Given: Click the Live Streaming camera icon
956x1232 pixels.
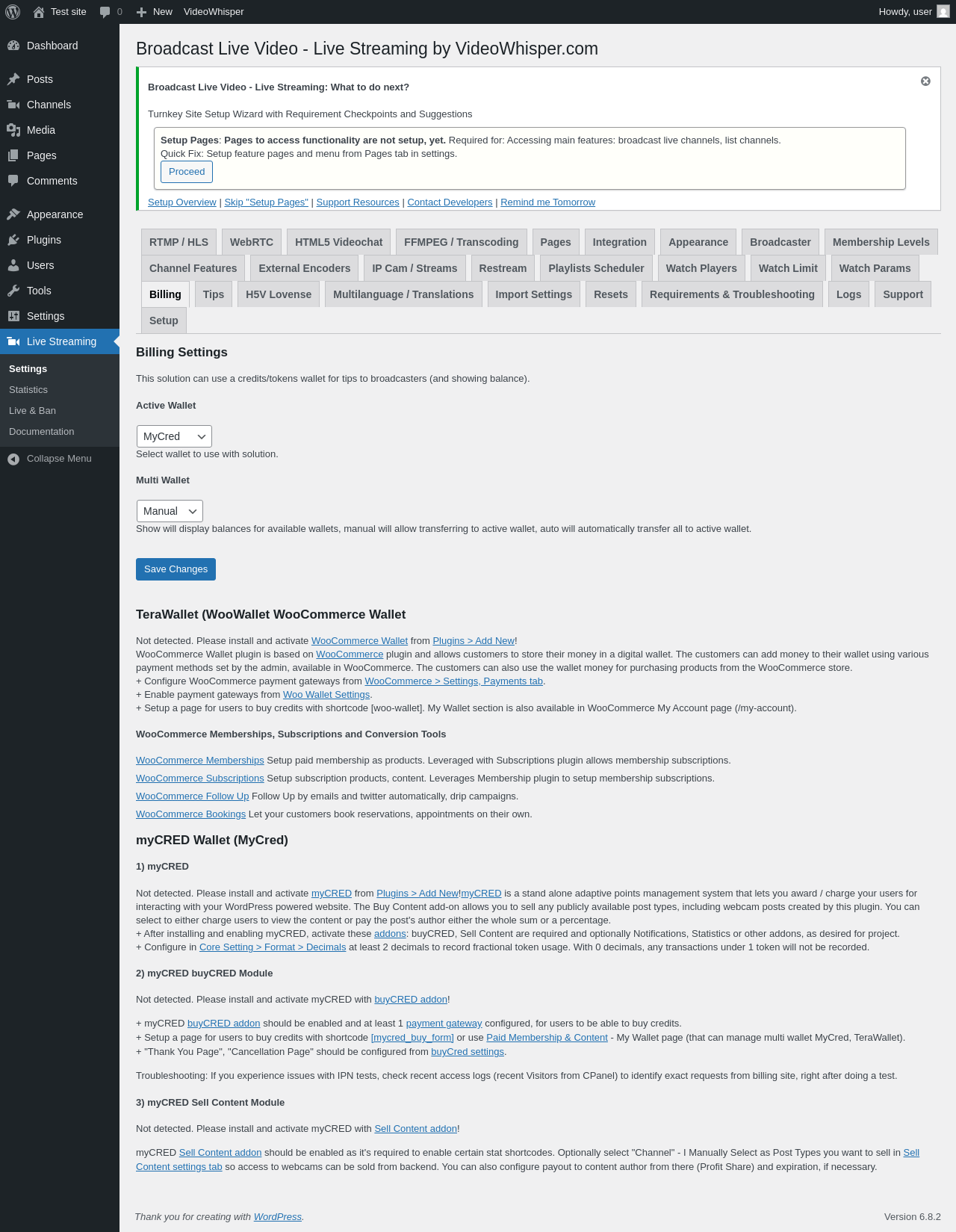Looking at the screenshot, I should [x=13, y=341].
